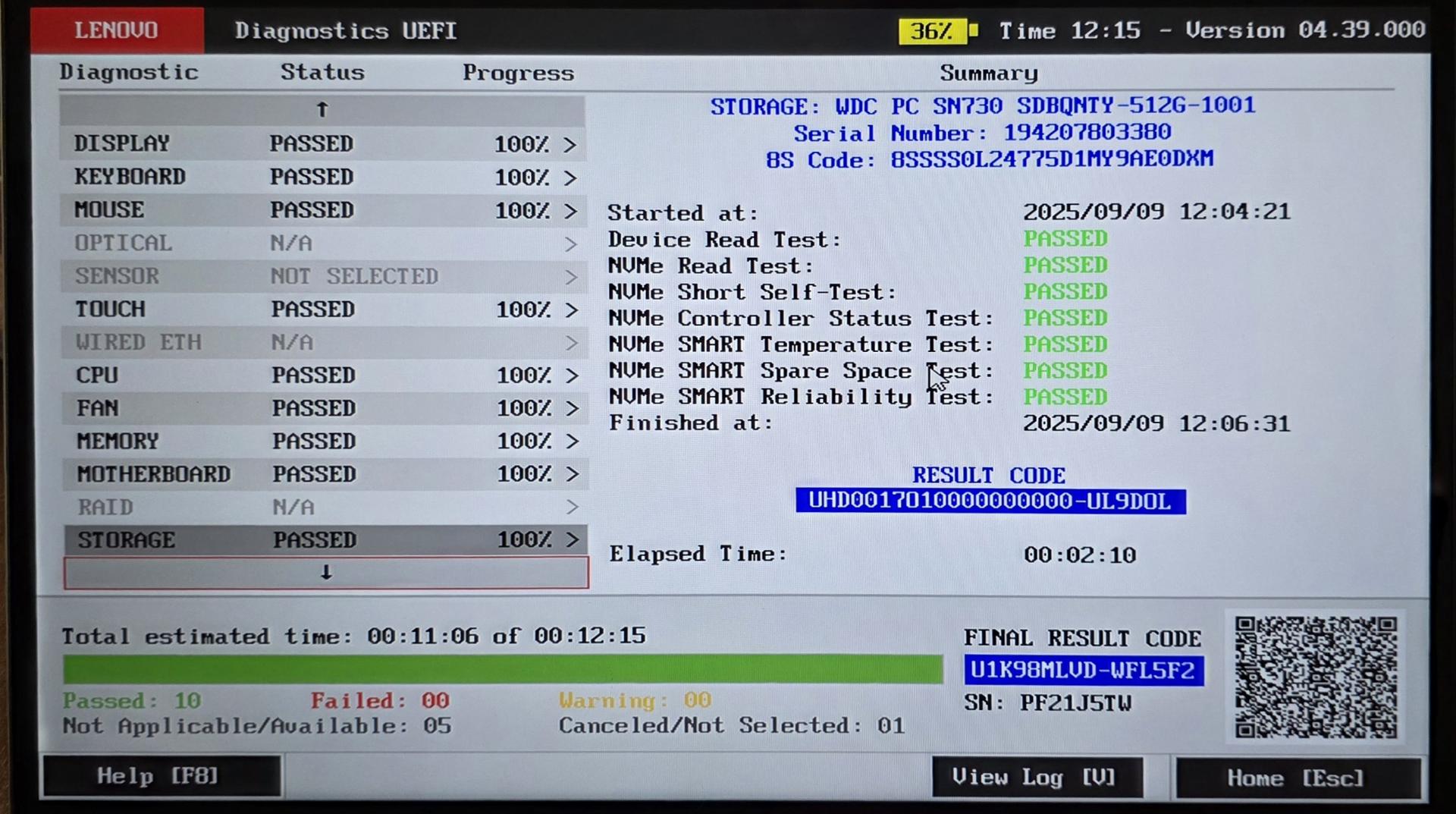The width and height of the screenshot is (1456, 814).
Task: Select the MOUSE diagnostic row
Action: click(323, 210)
